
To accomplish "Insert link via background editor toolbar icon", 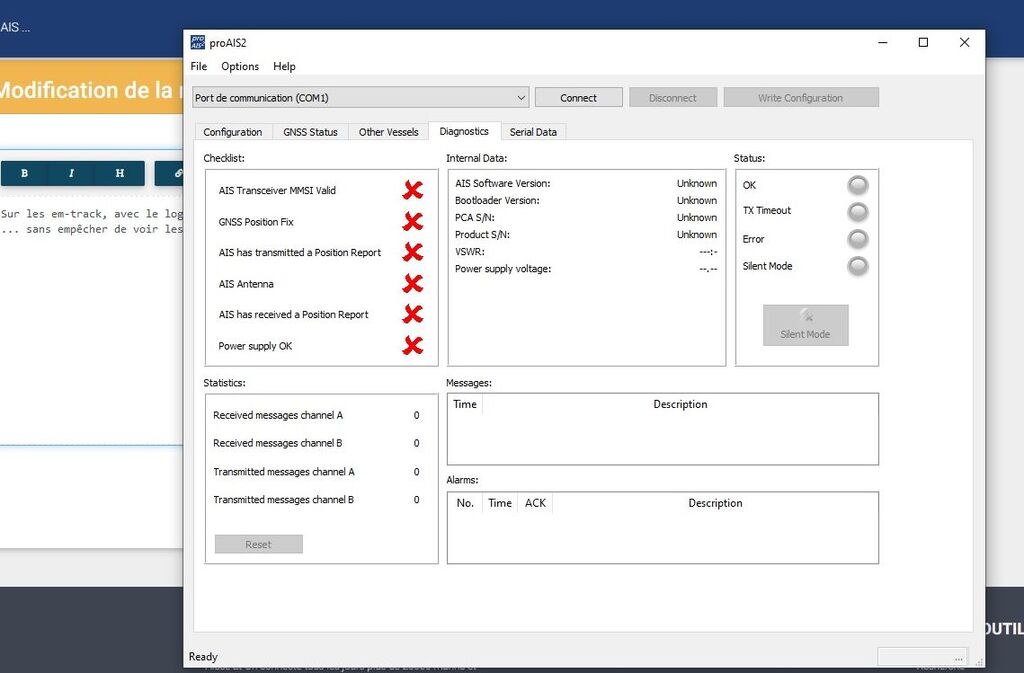I will click(172, 173).
